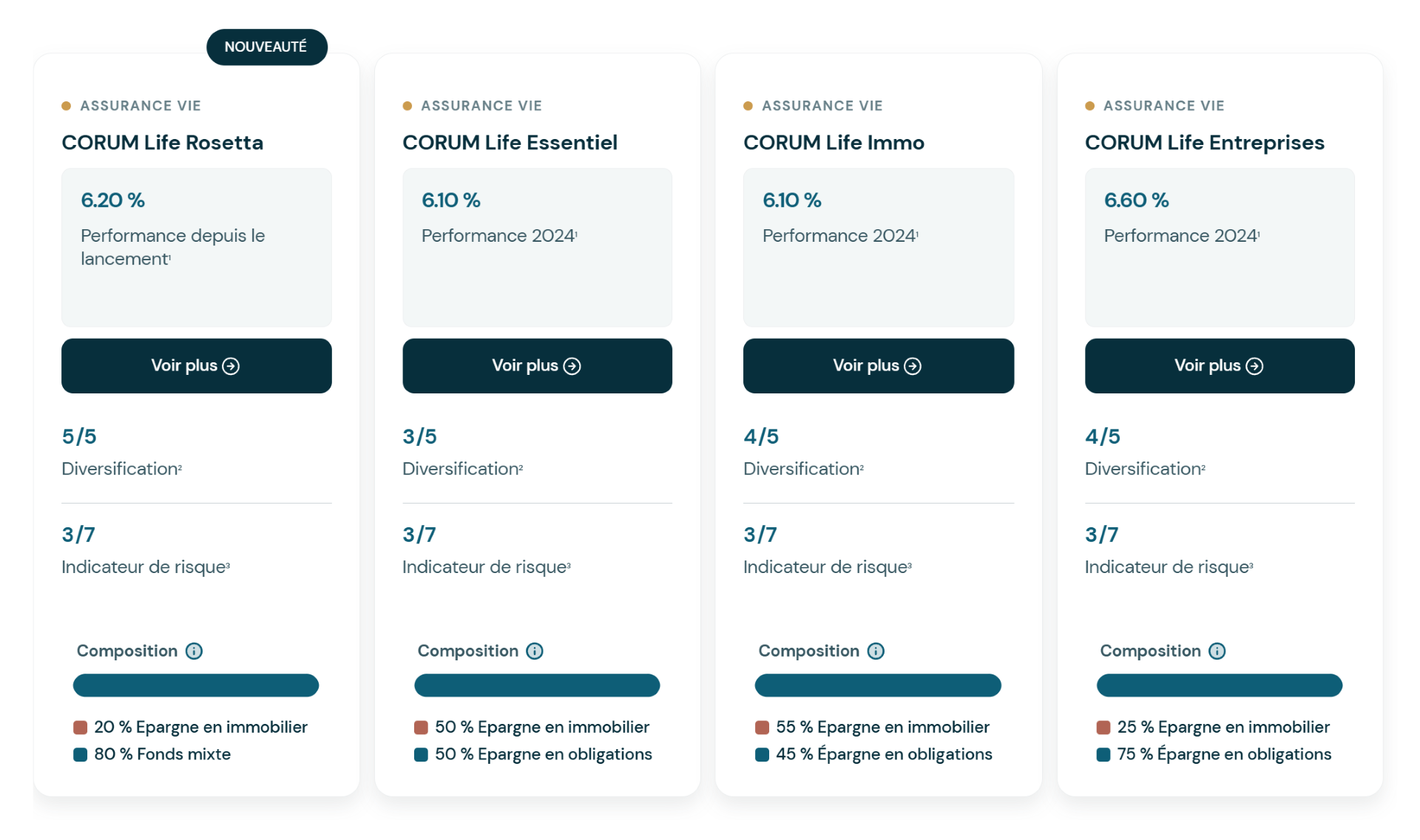The width and height of the screenshot is (1420, 840).
Task: Select the info icon beside Composition for CORUM Life Entreprises
Action: [1217, 651]
